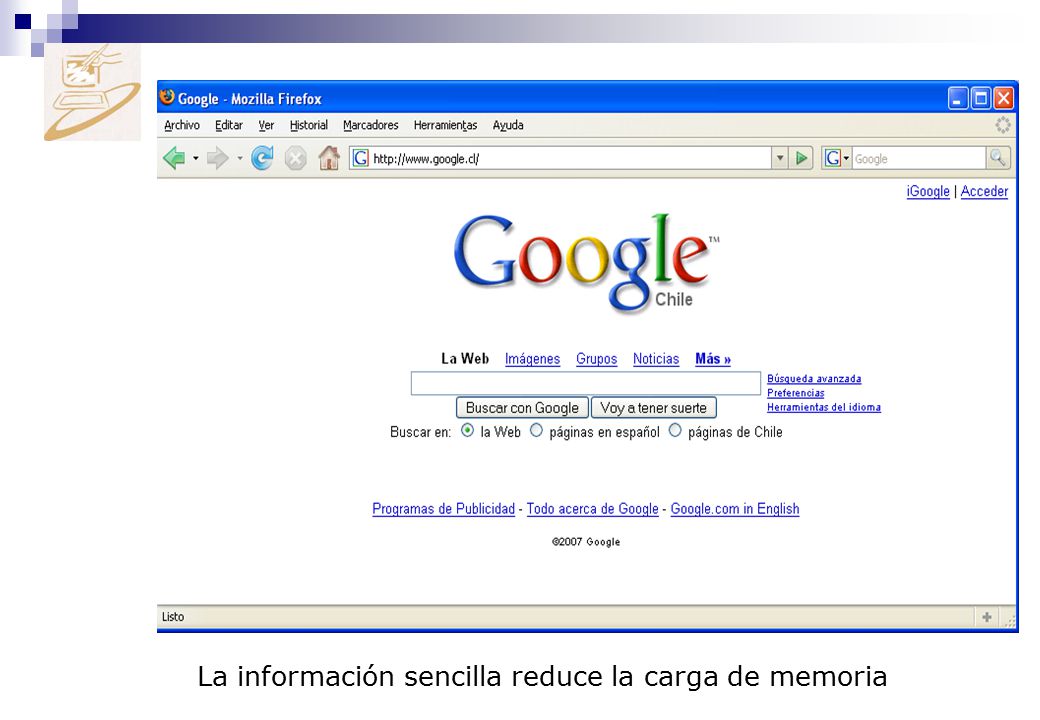The width and height of the screenshot is (1040, 720).
Task: Reload the page with the refresh icon
Action: 262,158
